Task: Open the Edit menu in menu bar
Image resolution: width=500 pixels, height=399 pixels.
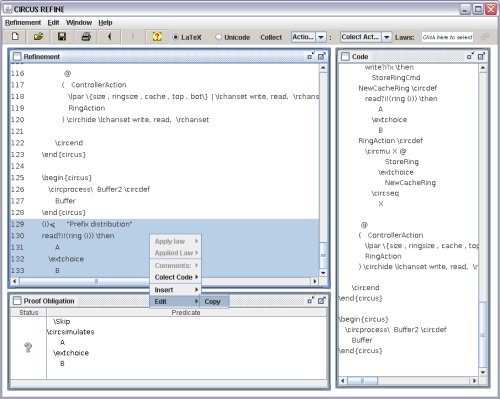Action: coord(53,23)
